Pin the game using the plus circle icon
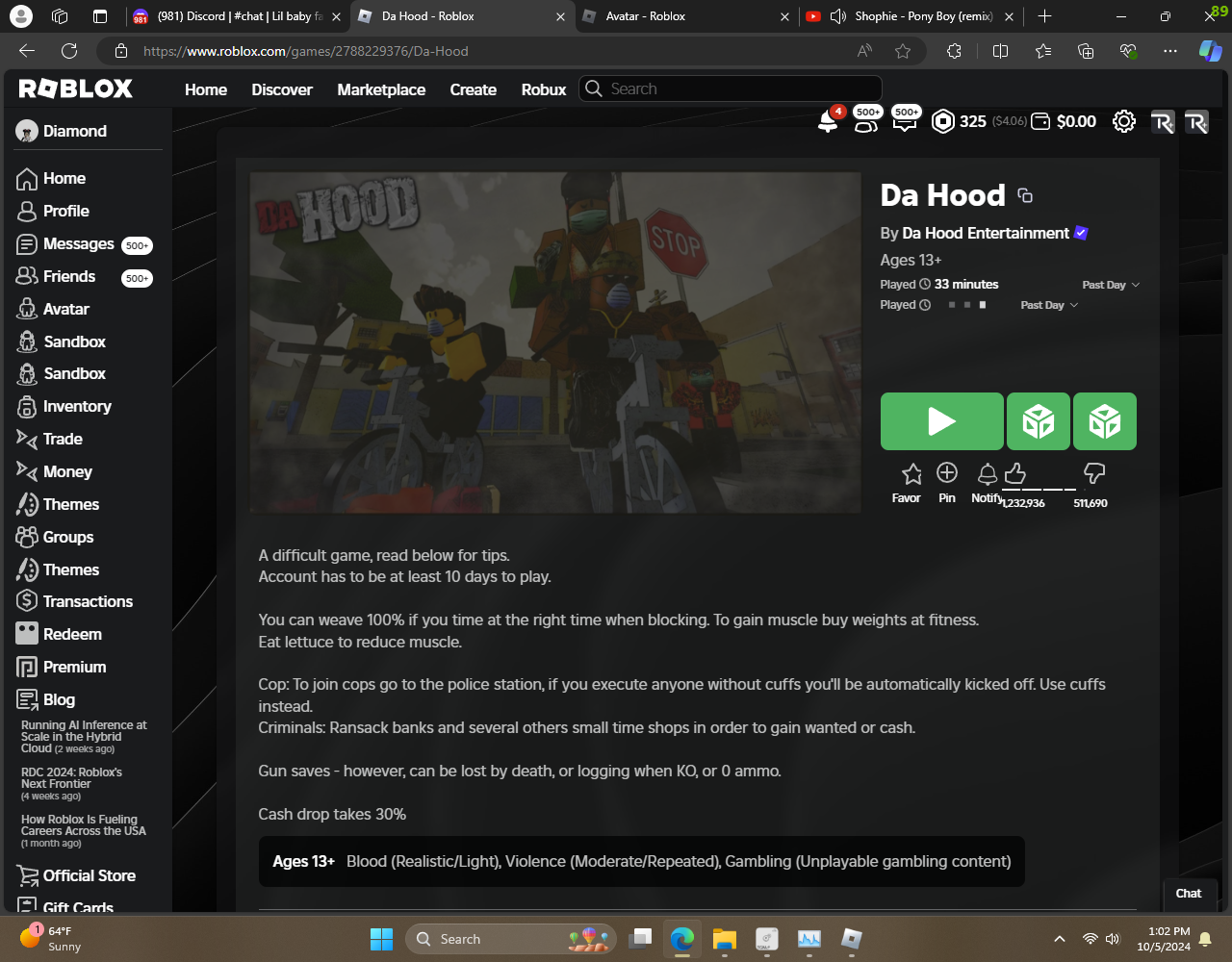 click(947, 472)
